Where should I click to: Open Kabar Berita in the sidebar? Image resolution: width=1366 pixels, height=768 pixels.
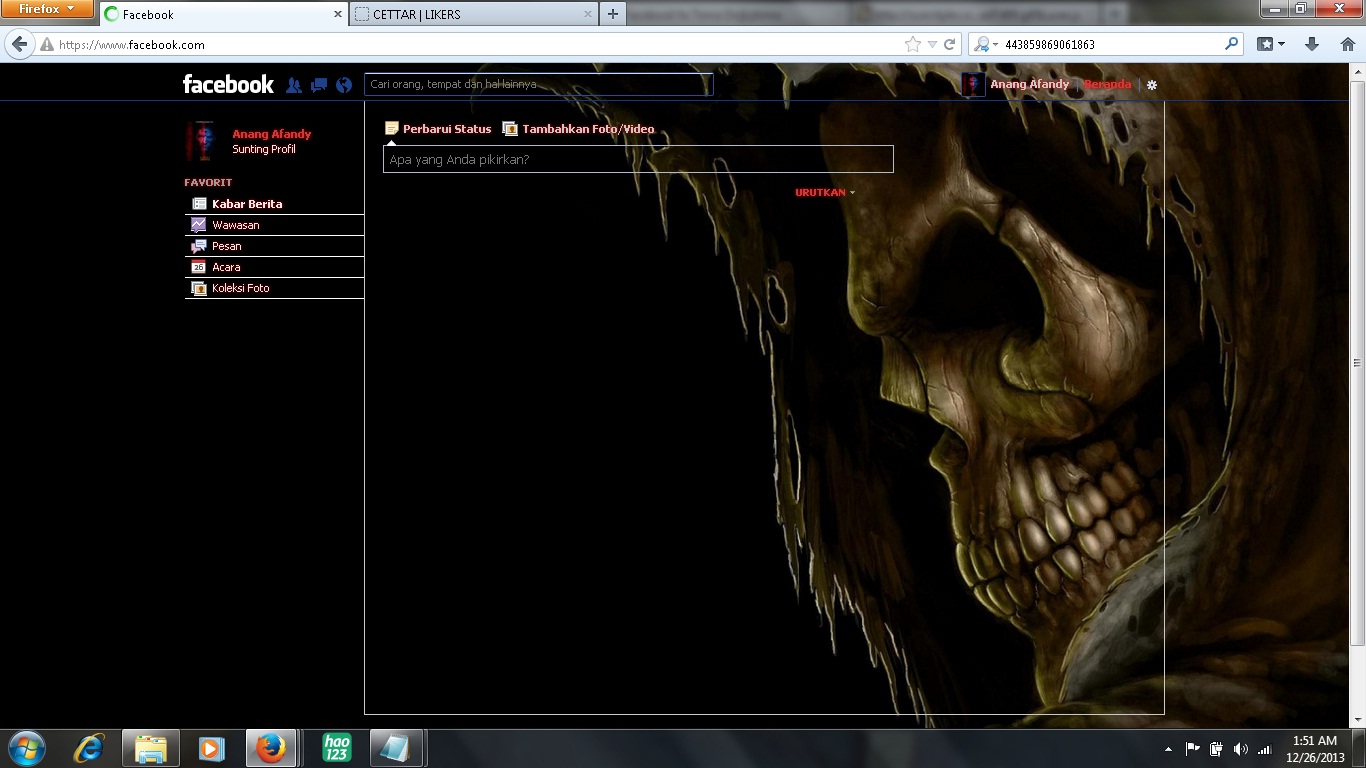[x=274, y=204]
